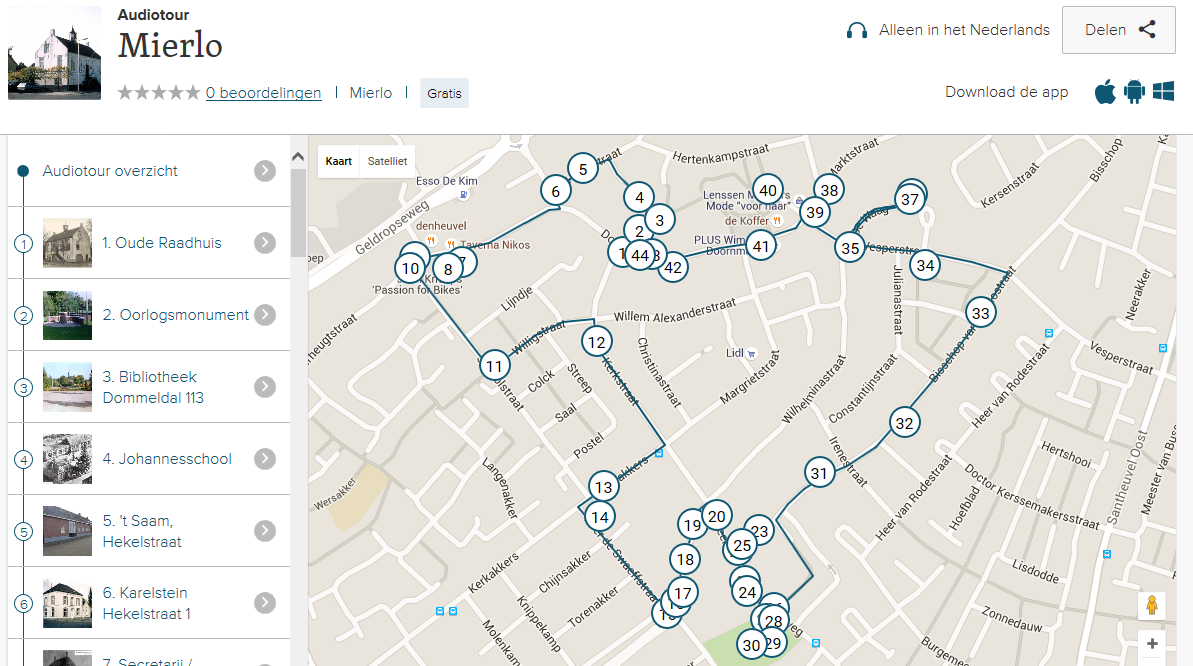The image size is (1193, 666).
Task: Select 3. Bibliotheek Dommeldal 113 stop
Action: (149, 387)
